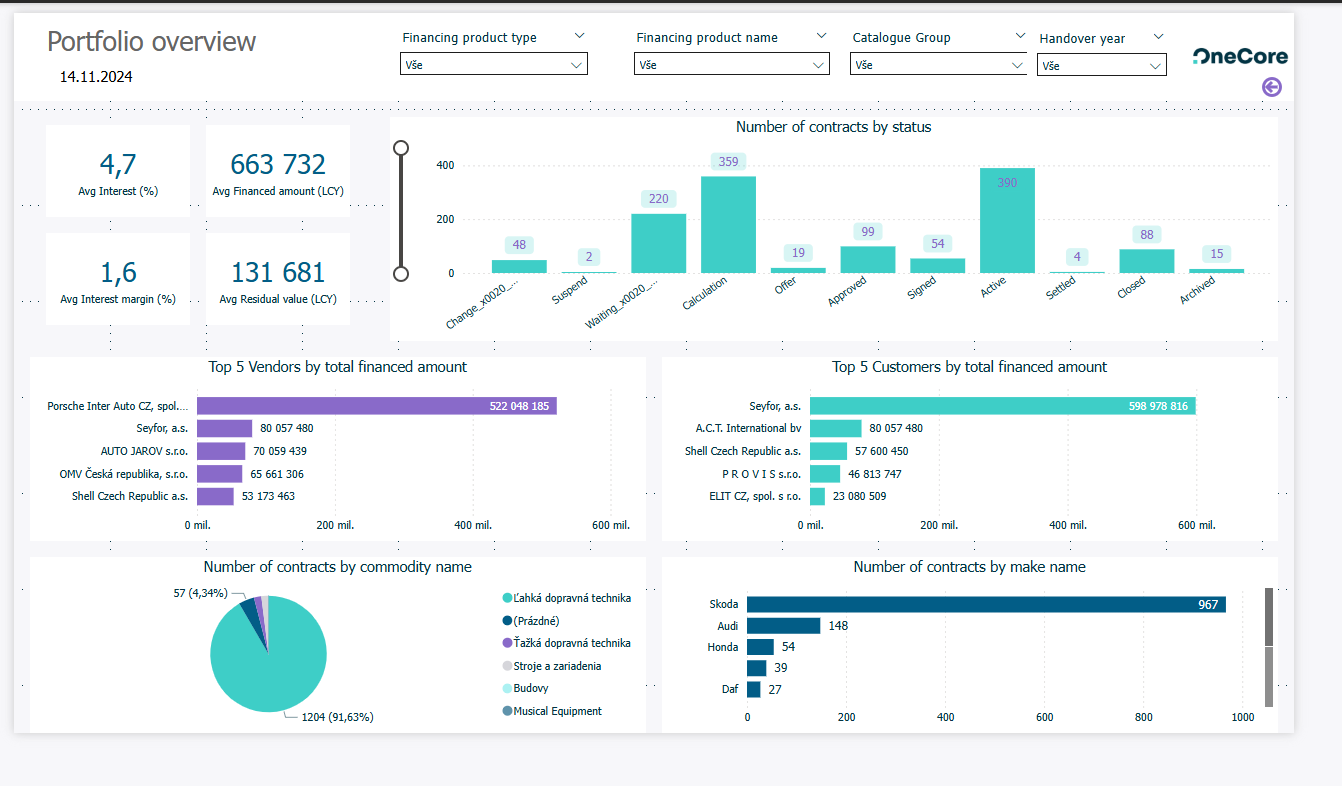
Task: Click the OneCore logo
Action: (x=1240, y=57)
